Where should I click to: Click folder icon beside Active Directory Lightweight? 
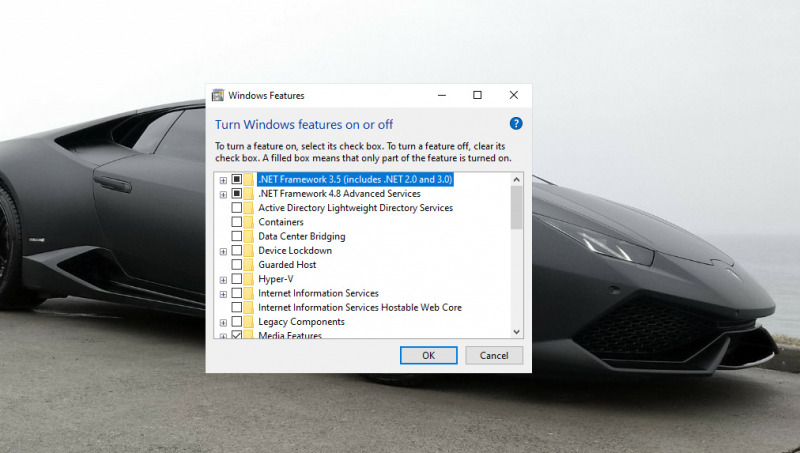[x=248, y=208]
